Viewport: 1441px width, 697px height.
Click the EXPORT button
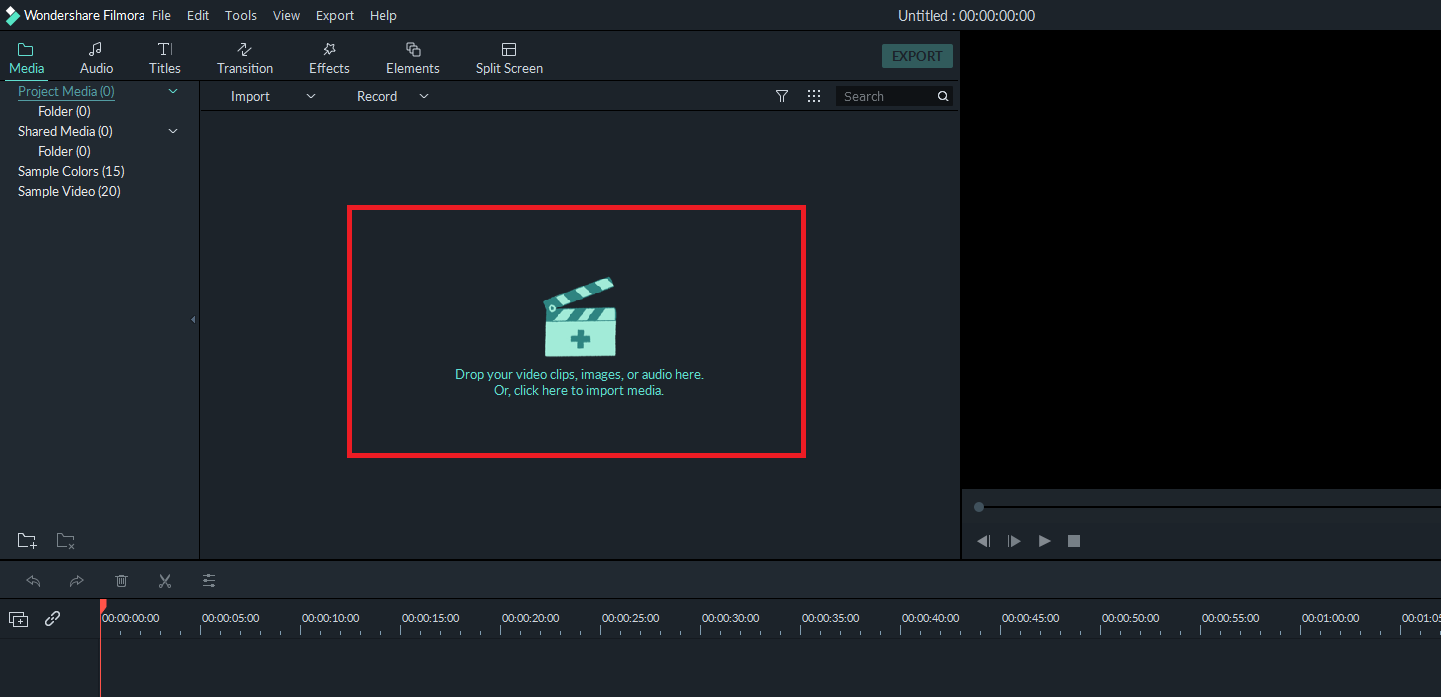[916, 56]
